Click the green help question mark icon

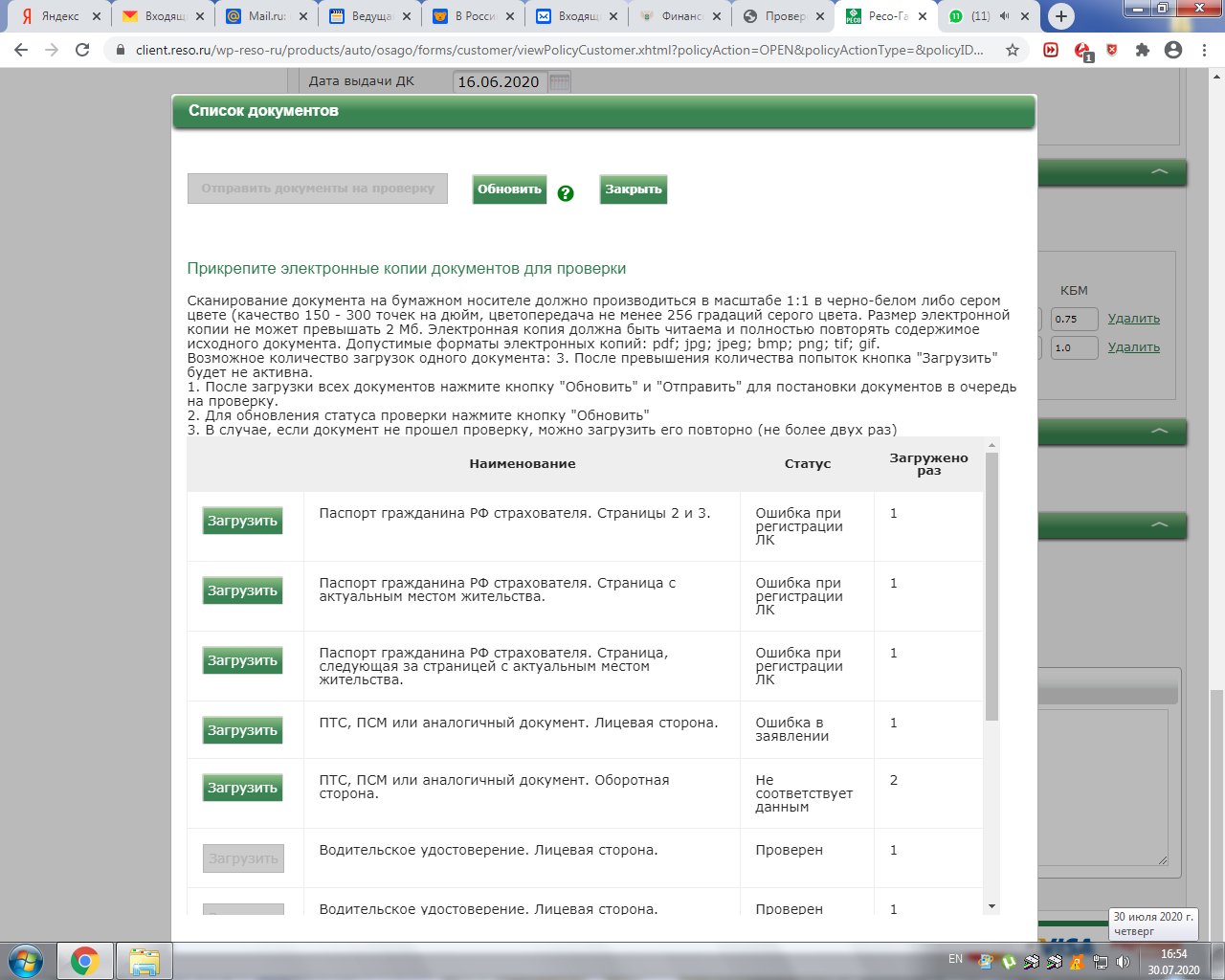(x=566, y=193)
